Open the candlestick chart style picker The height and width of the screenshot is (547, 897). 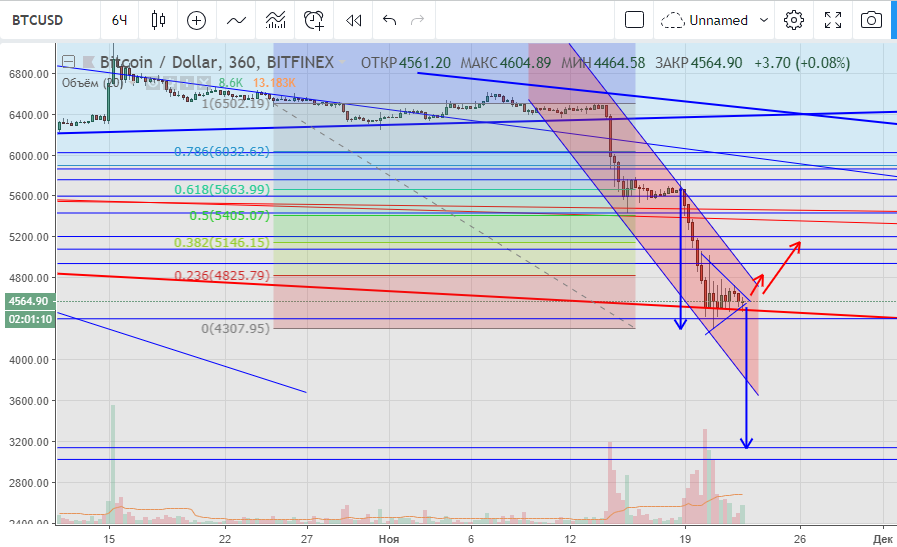pos(157,20)
